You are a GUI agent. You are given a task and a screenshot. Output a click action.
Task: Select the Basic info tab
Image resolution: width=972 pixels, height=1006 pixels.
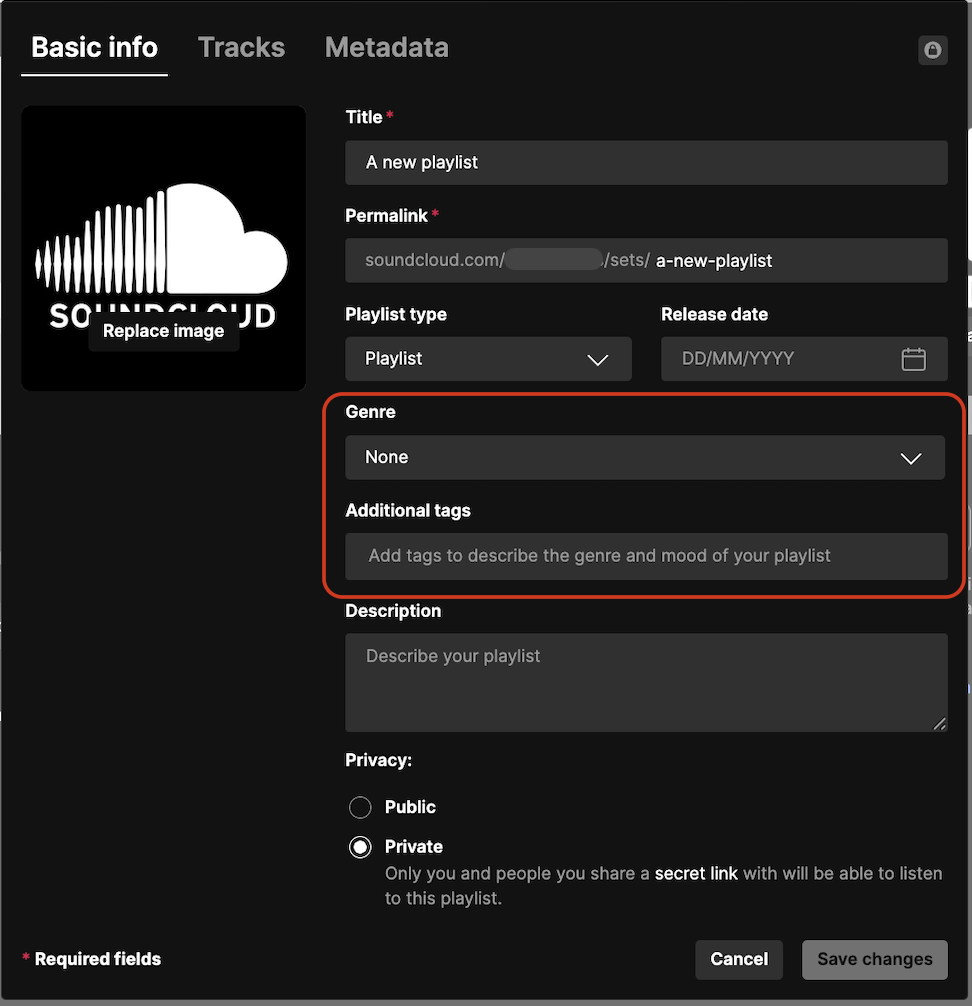click(x=95, y=47)
